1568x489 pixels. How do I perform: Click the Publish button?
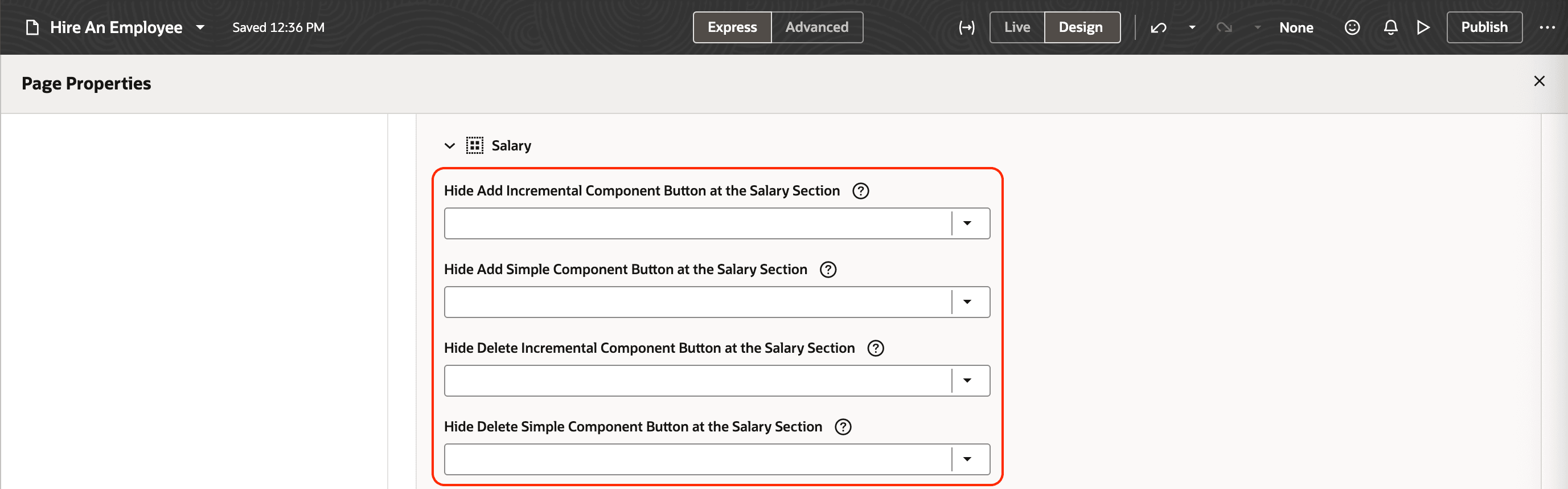pyautogui.click(x=1484, y=27)
